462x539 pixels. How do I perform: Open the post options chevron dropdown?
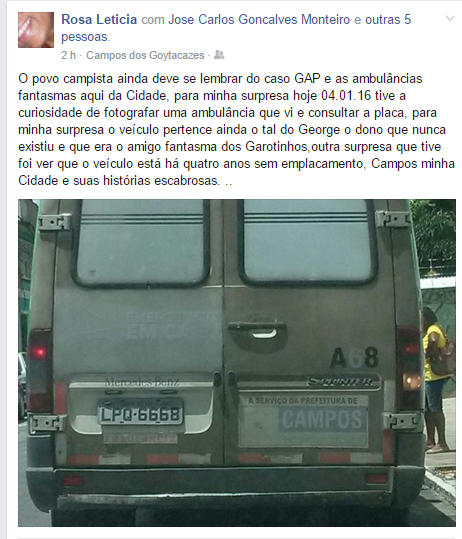click(450, 18)
